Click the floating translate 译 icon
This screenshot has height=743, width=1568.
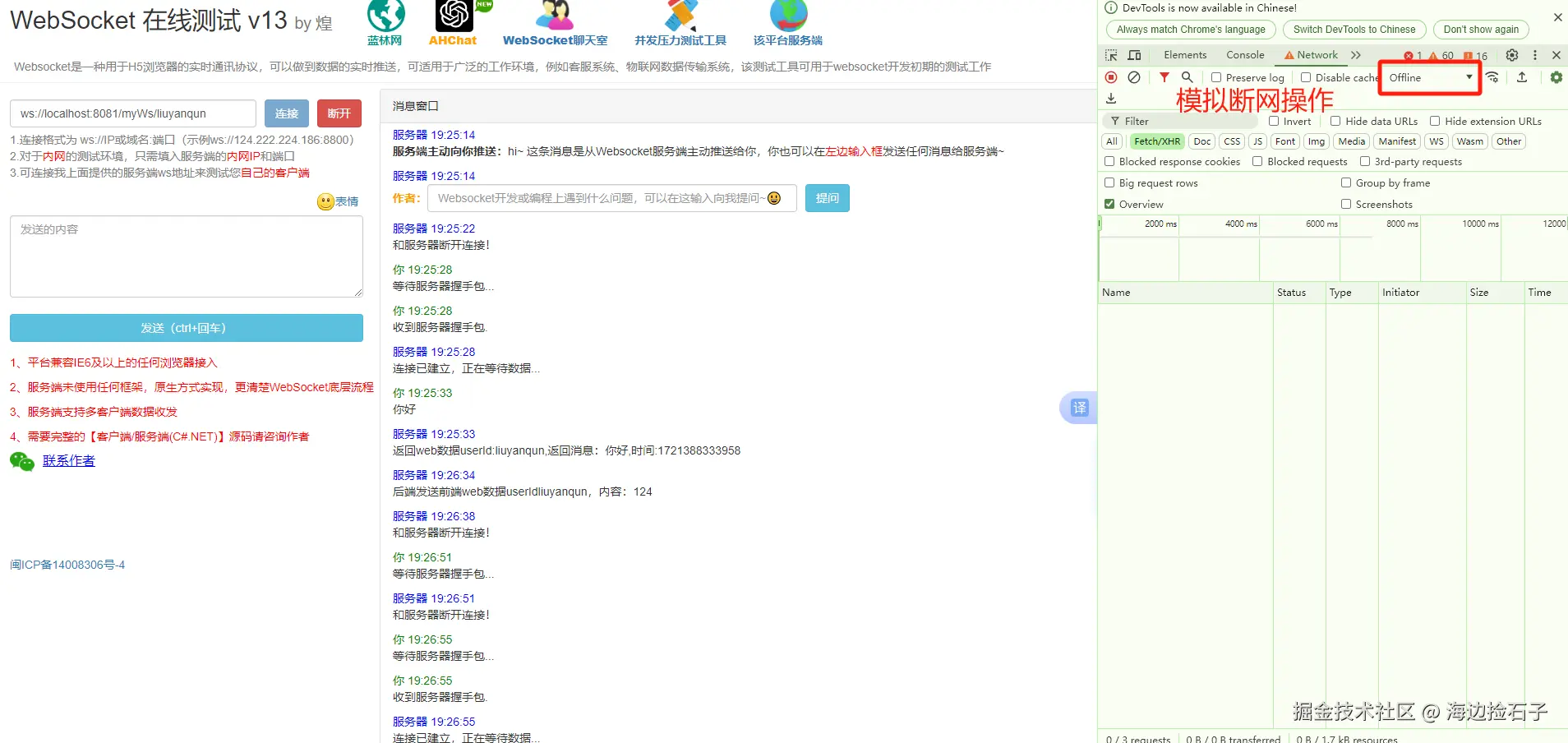tap(1079, 408)
